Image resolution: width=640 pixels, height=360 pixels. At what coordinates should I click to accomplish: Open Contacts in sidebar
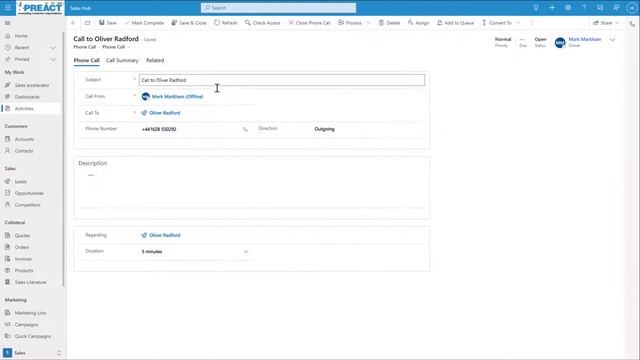pos(24,151)
